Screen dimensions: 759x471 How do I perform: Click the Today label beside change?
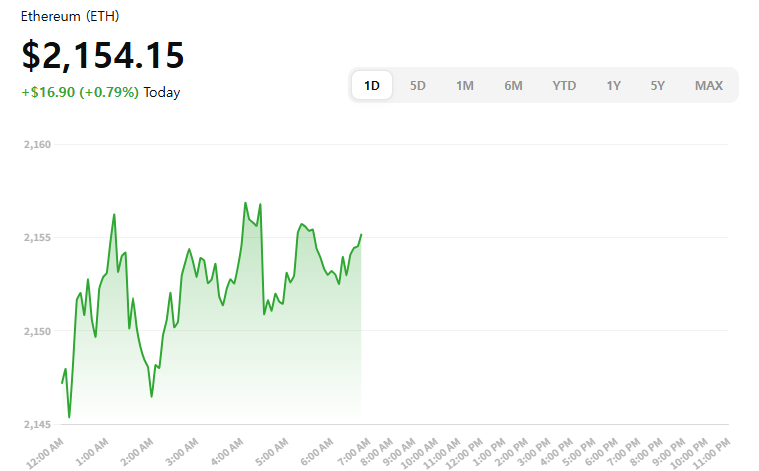click(x=162, y=92)
